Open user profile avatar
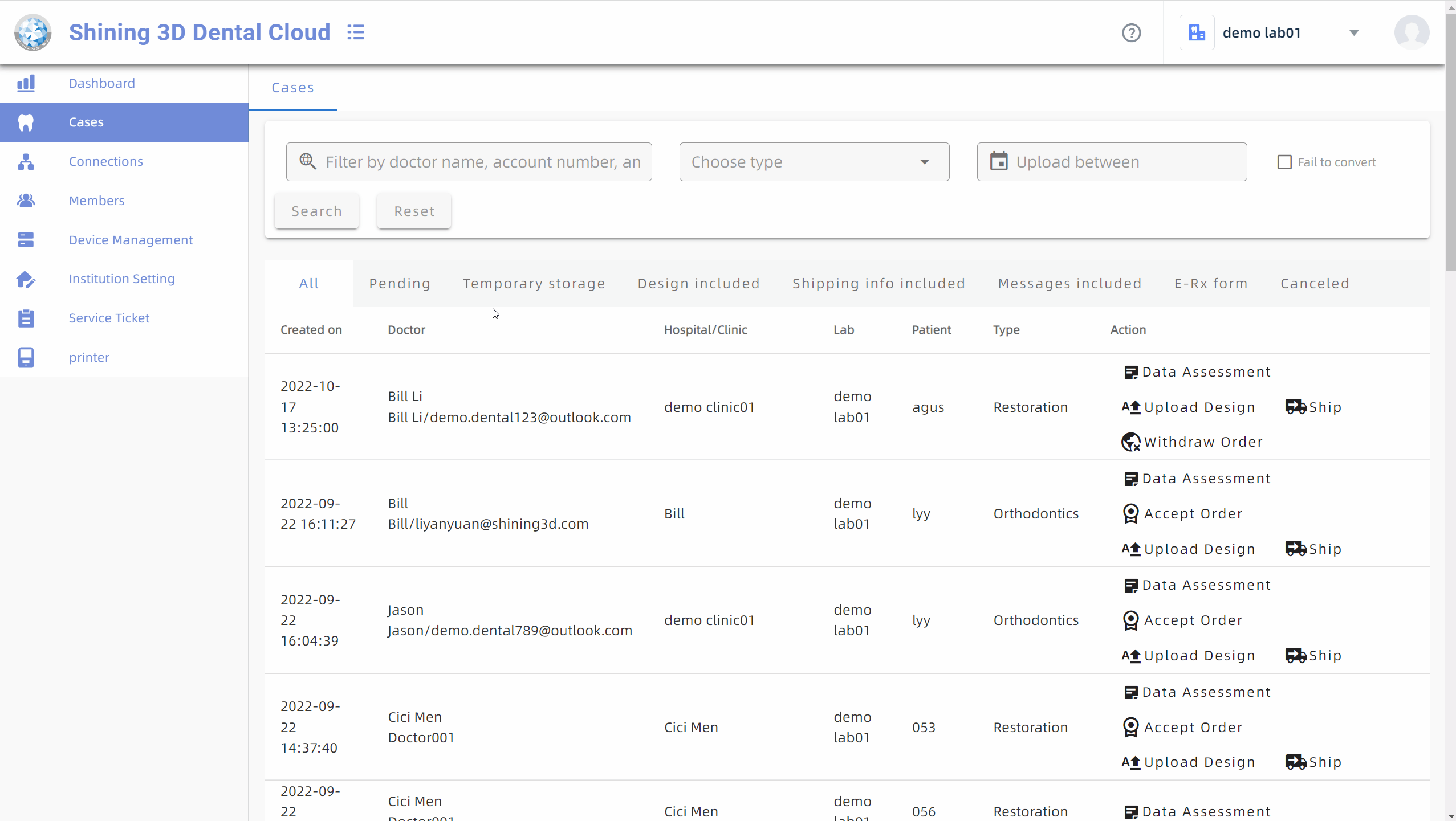The height and width of the screenshot is (821, 1456). pyautogui.click(x=1411, y=32)
